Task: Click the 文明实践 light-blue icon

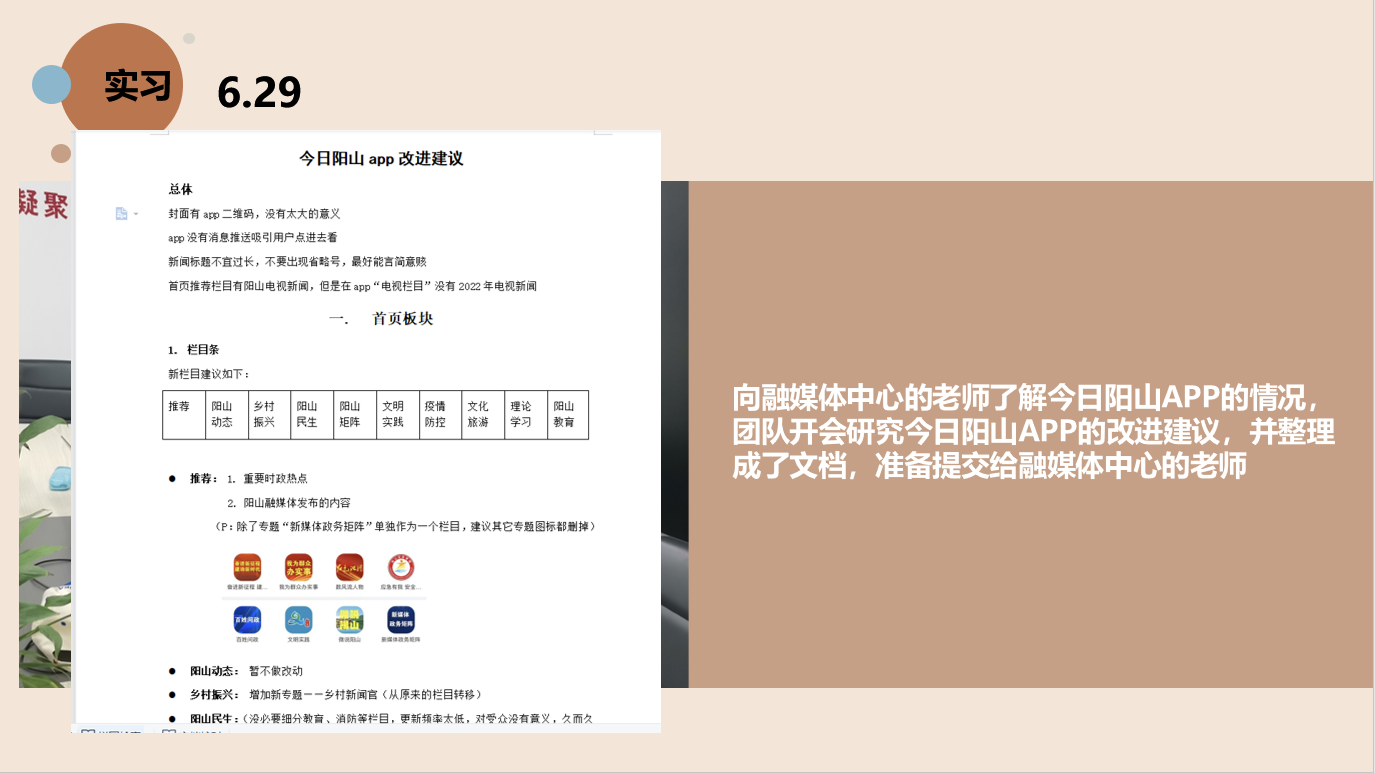Action: point(299,620)
